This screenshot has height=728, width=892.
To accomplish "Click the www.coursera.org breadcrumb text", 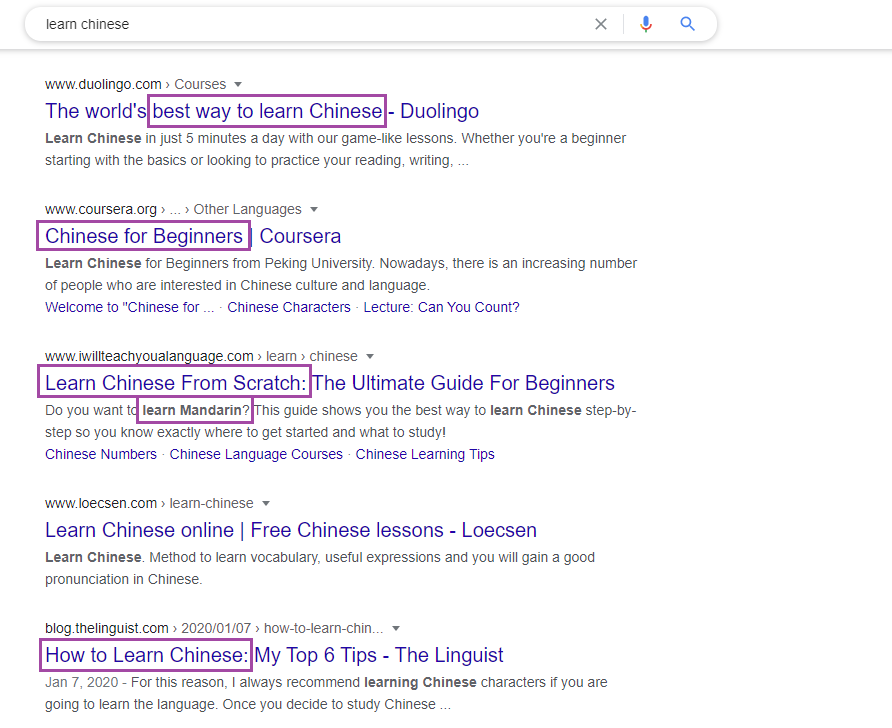I will pos(101,209).
